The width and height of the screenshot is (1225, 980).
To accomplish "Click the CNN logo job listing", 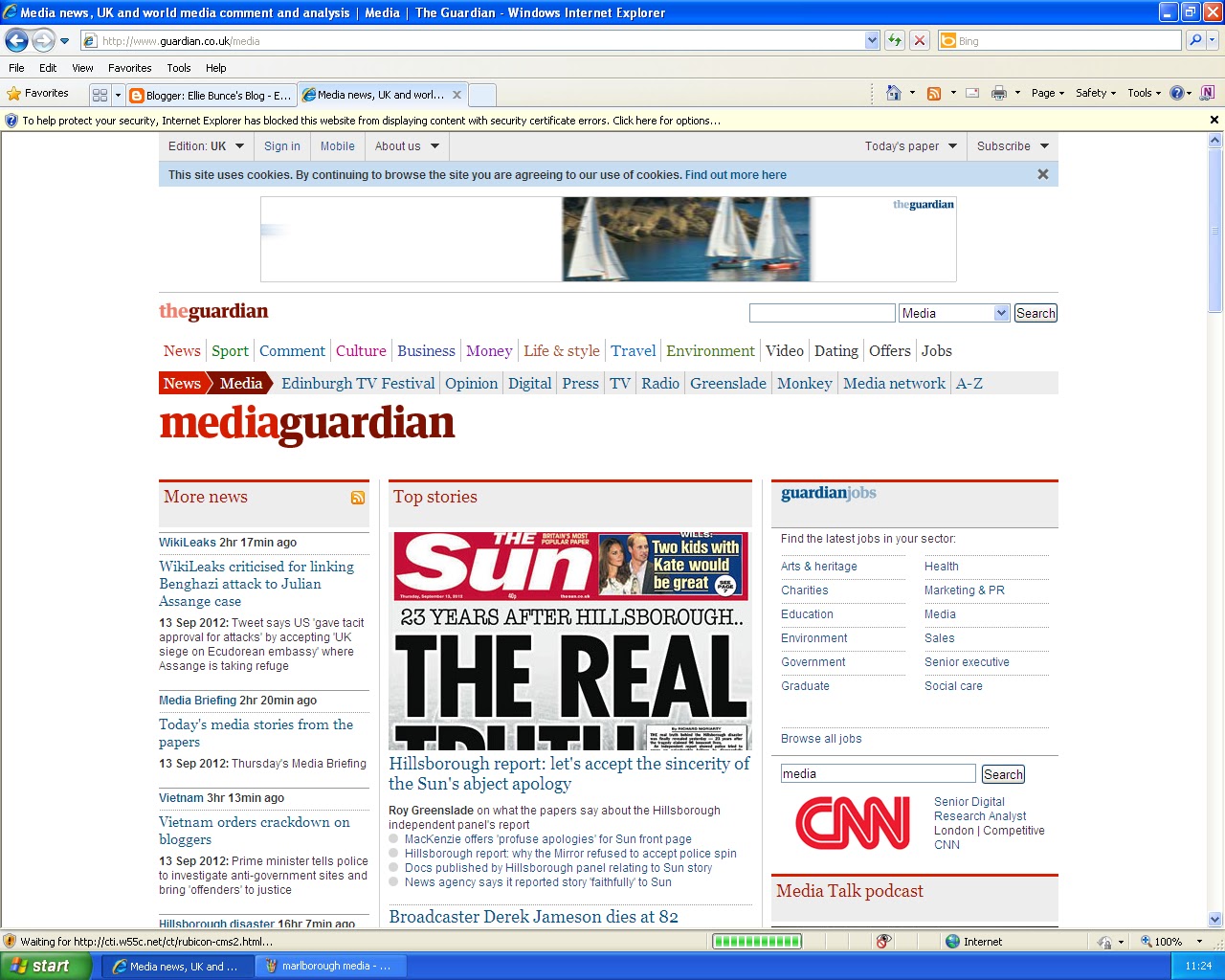I will pyautogui.click(x=853, y=823).
